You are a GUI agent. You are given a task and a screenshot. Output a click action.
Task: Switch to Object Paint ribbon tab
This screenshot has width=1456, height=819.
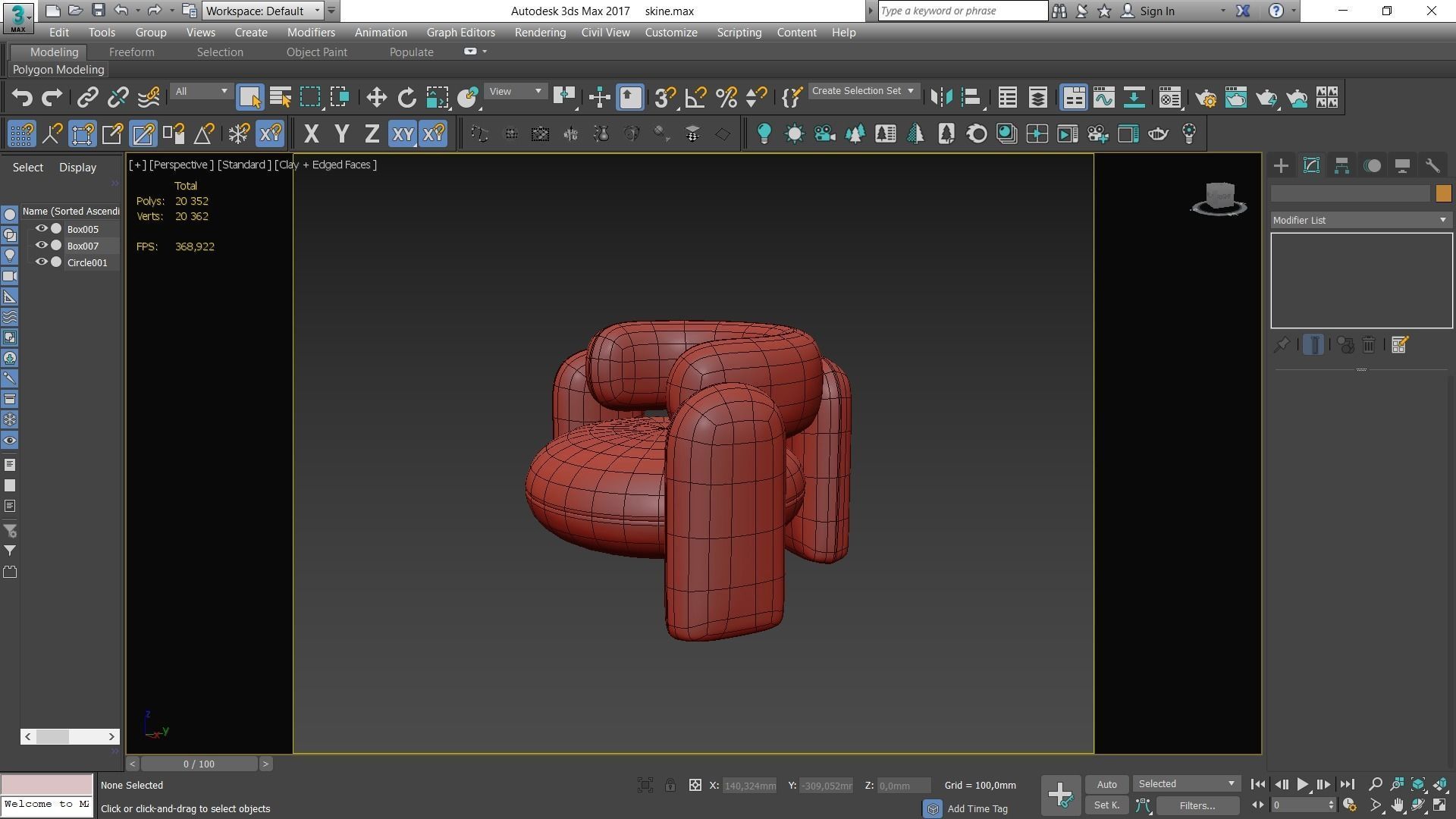(316, 52)
